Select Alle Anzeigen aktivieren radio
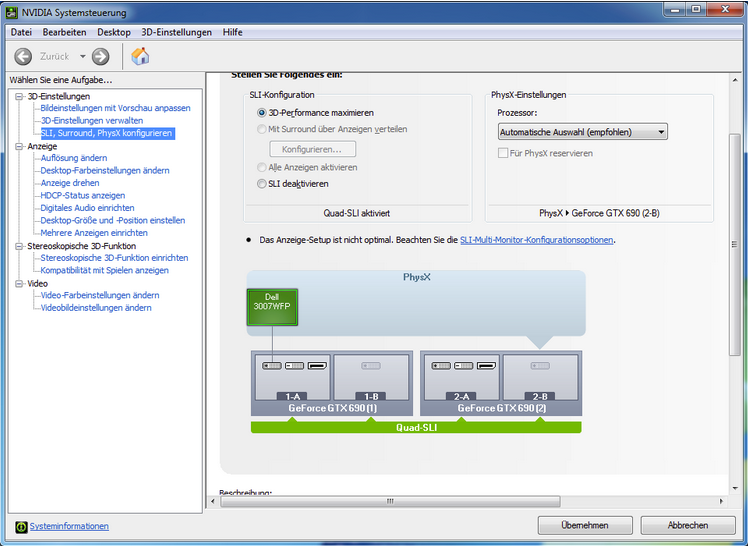 tap(261, 167)
